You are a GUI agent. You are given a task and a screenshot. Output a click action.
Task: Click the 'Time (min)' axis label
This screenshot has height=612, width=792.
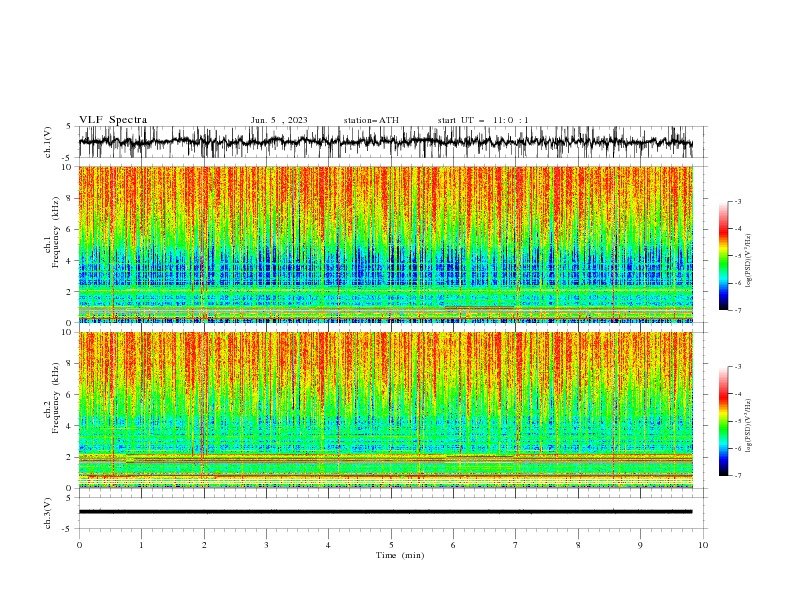pos(400,555)
